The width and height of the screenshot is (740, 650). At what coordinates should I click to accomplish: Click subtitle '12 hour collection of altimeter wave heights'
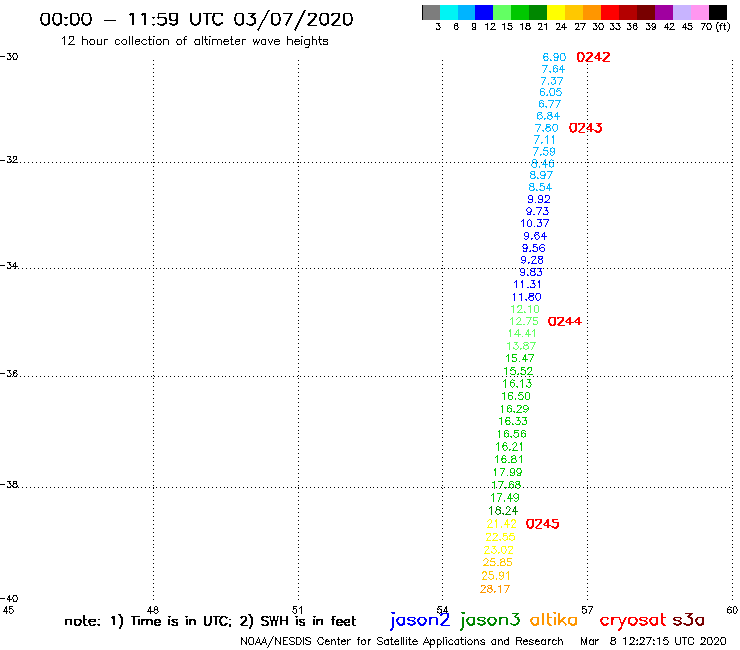click(194, 42)
